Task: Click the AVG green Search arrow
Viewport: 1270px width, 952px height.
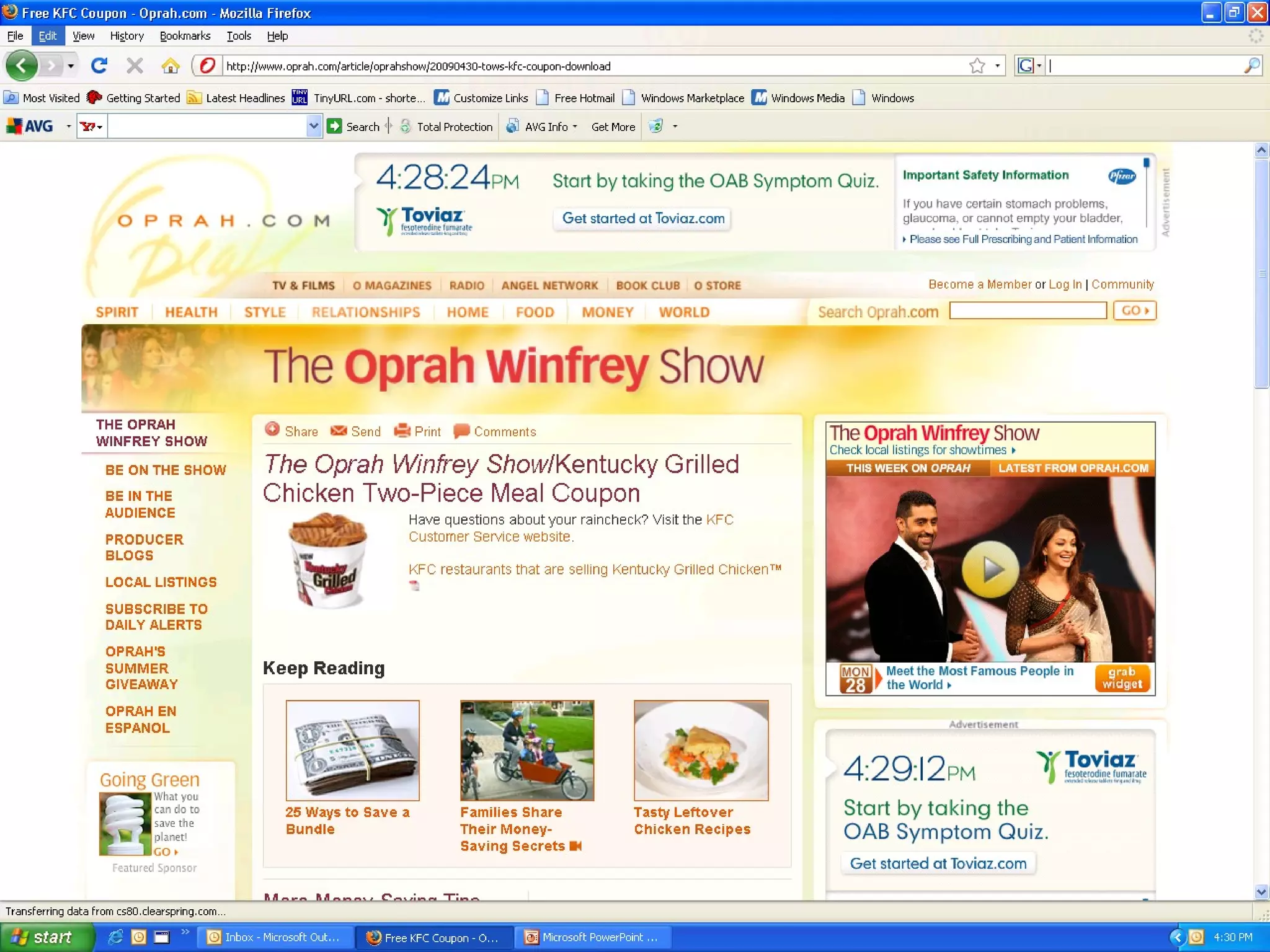Action: click(x=334, y=126)
